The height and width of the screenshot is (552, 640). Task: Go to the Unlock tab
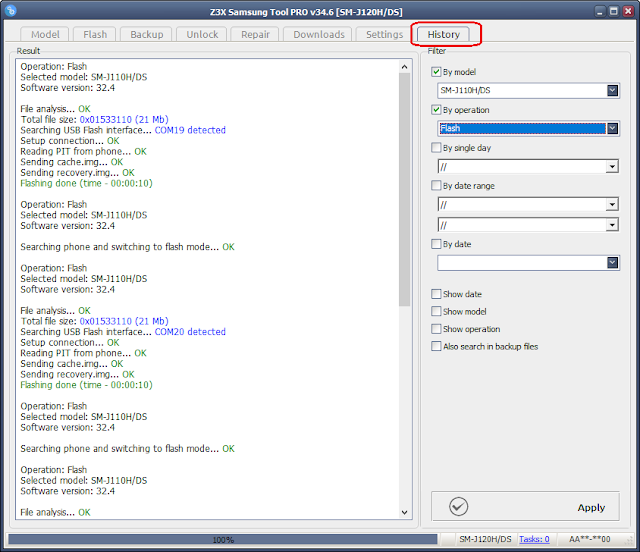pyautogui.click(x=202, y=35)
